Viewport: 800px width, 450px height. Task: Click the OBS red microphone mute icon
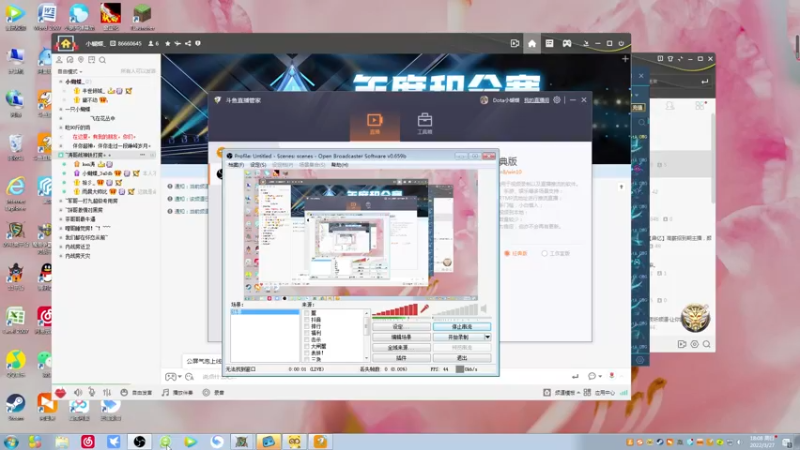[424, 308]
